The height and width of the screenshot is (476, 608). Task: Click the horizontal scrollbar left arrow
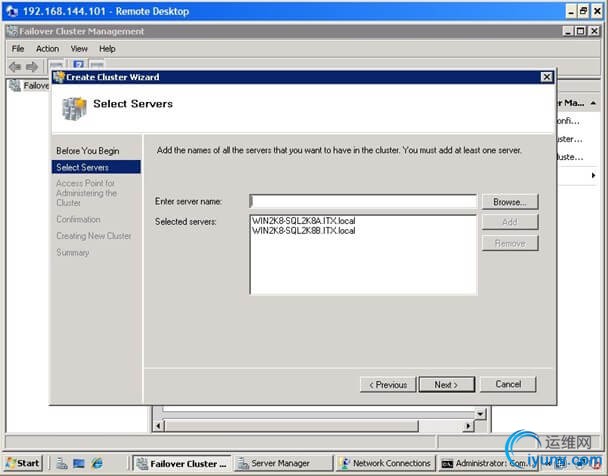point(158,426)
